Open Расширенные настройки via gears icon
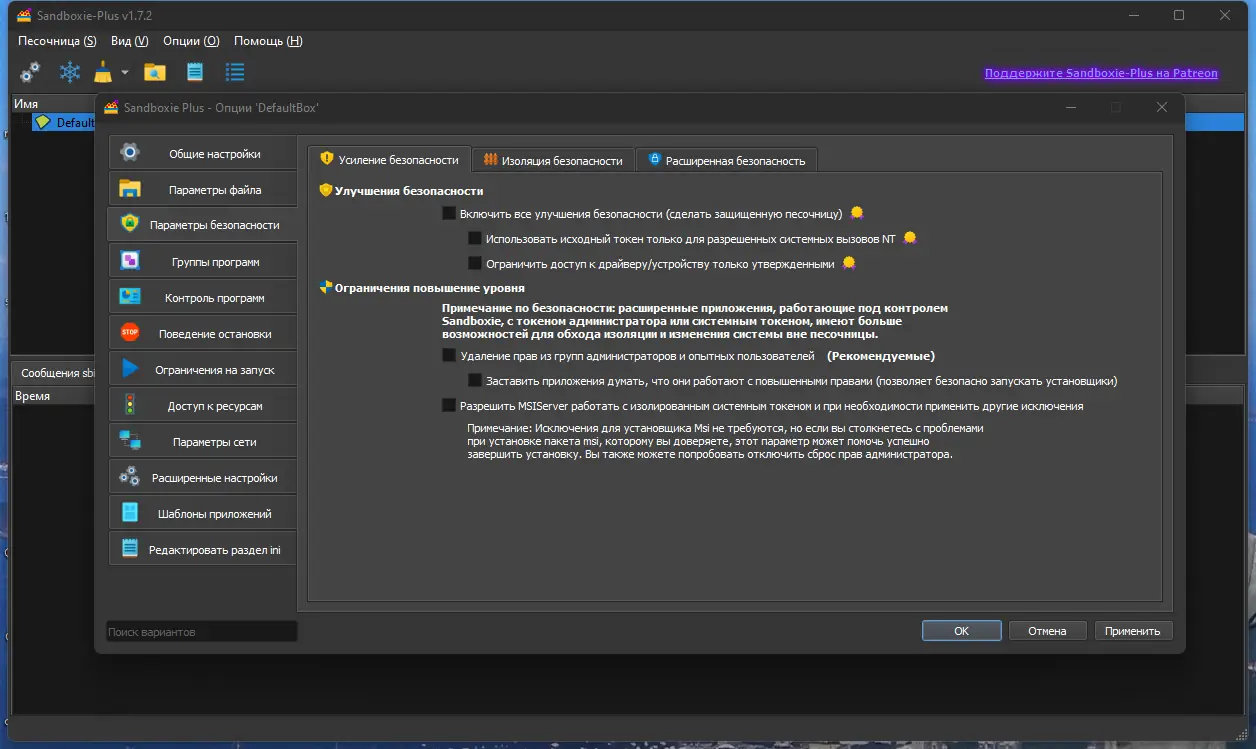The image size is (1256, 749). point(130,477)
